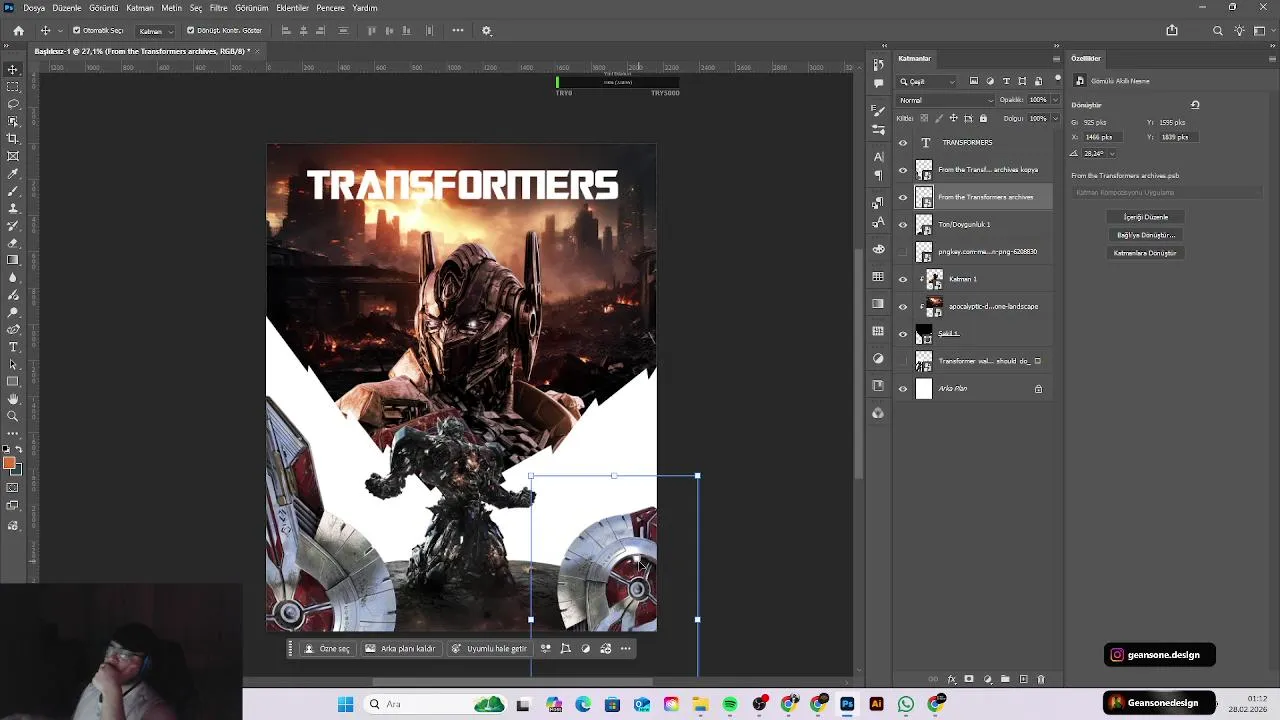
Task: Open the Pencere menu
Action: (331, 8)
